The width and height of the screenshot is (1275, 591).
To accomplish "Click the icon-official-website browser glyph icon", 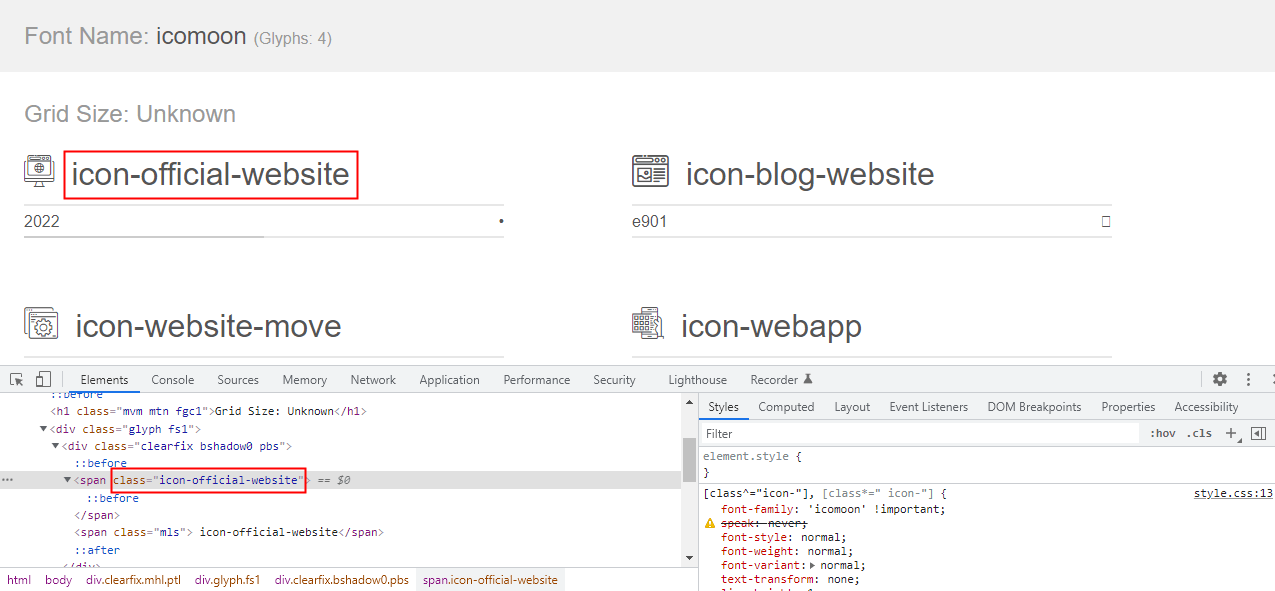I will click(x=39, y=171).
